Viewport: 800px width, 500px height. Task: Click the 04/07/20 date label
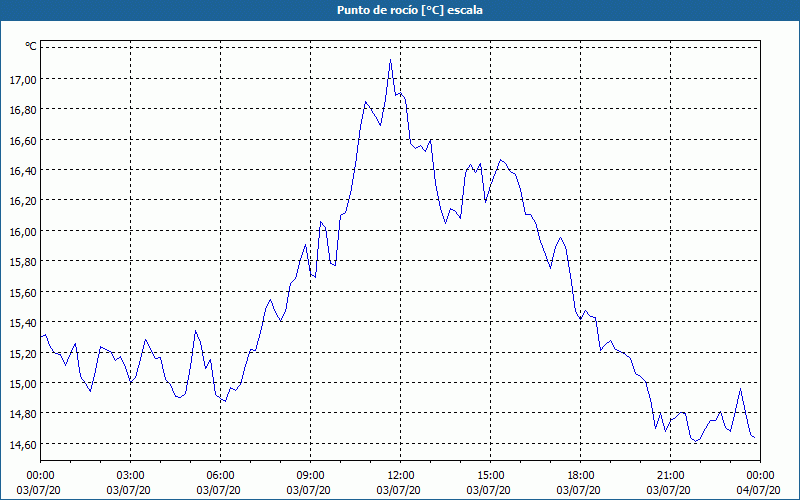[x=760, y=490]
